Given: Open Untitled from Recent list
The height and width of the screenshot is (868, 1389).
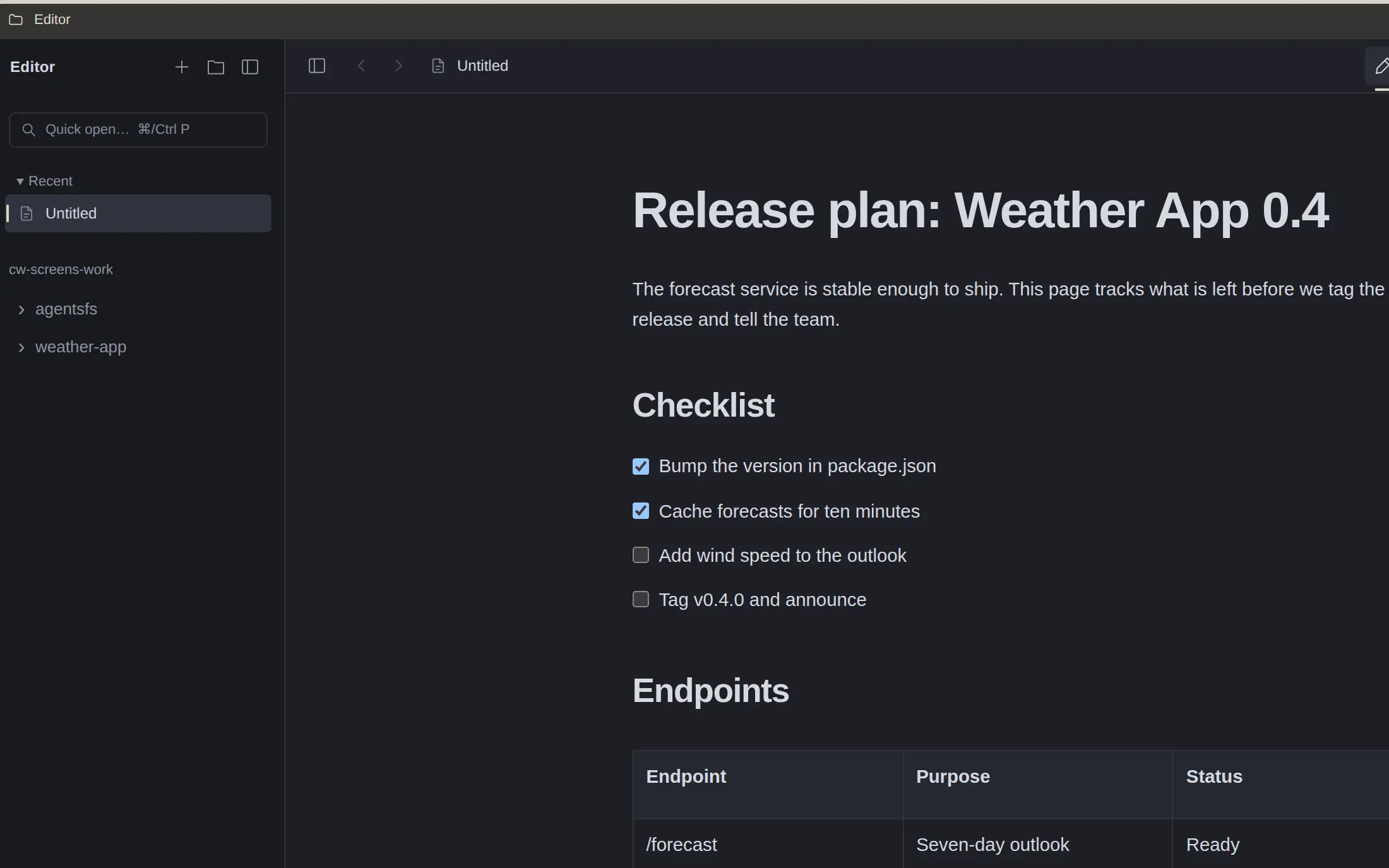Looking at the screenshot, I should [x=138, y=213].
